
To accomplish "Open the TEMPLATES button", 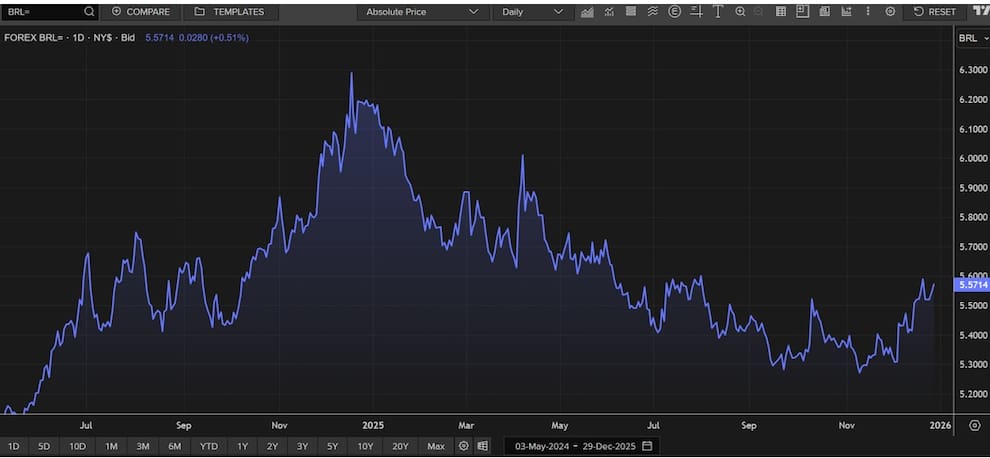I will tap(230, 12).
